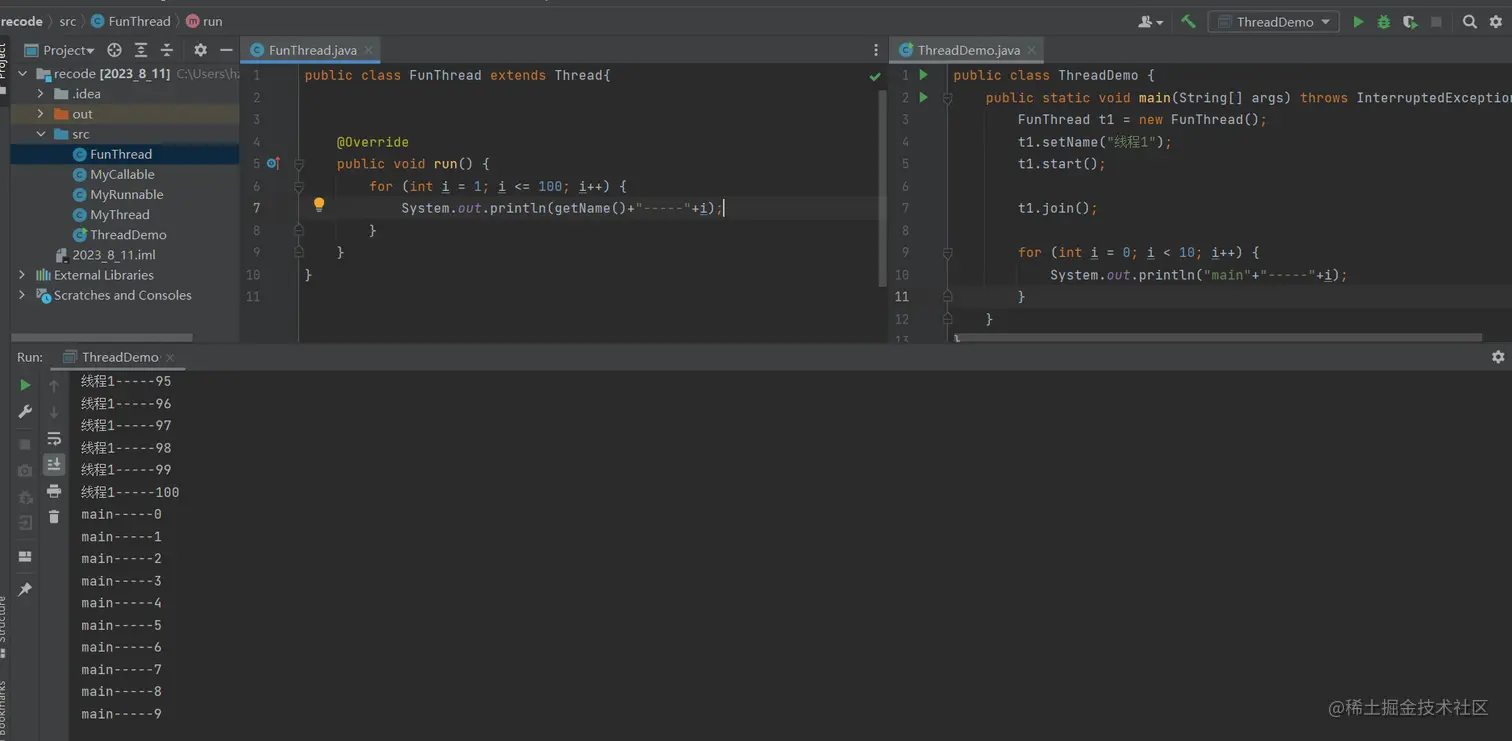Close the FunThread.java tab
This screenshot has height=741, width=1512.
(368, 50)
